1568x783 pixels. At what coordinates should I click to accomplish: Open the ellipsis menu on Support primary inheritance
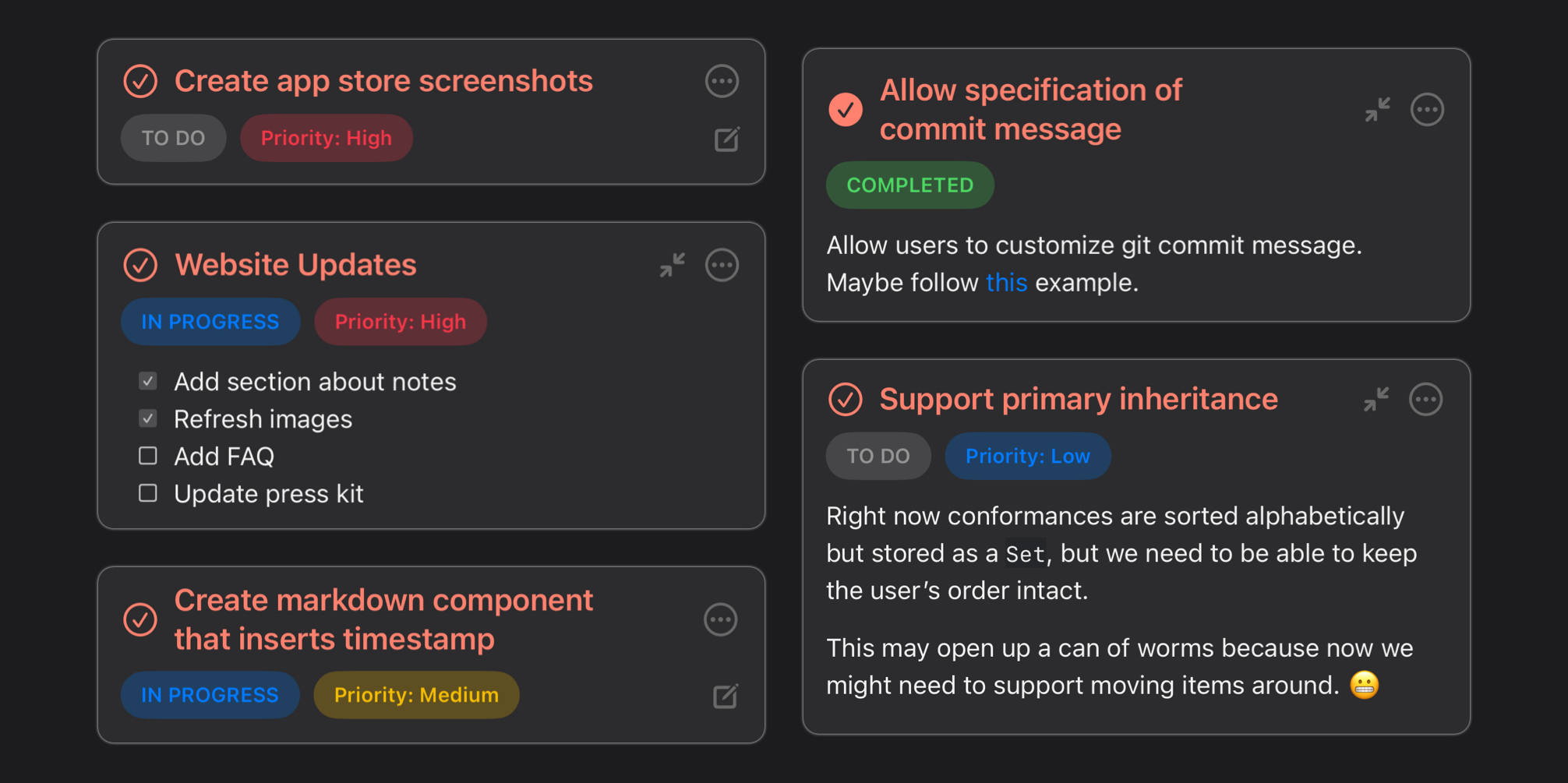pyautogui.click(x=1427, y=399)
